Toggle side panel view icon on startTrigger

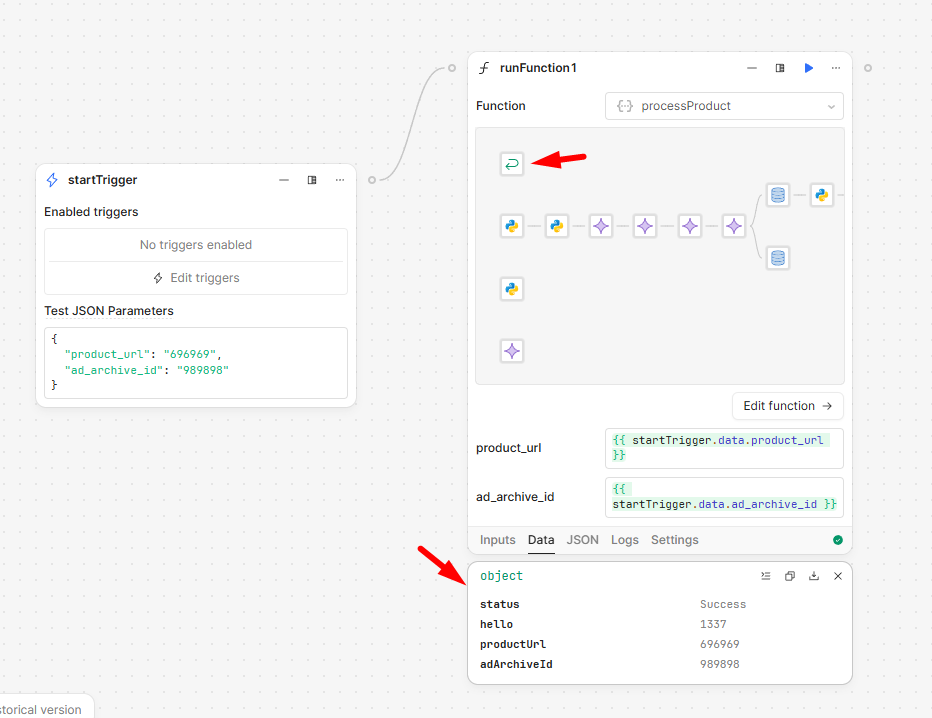pos(312,180)
